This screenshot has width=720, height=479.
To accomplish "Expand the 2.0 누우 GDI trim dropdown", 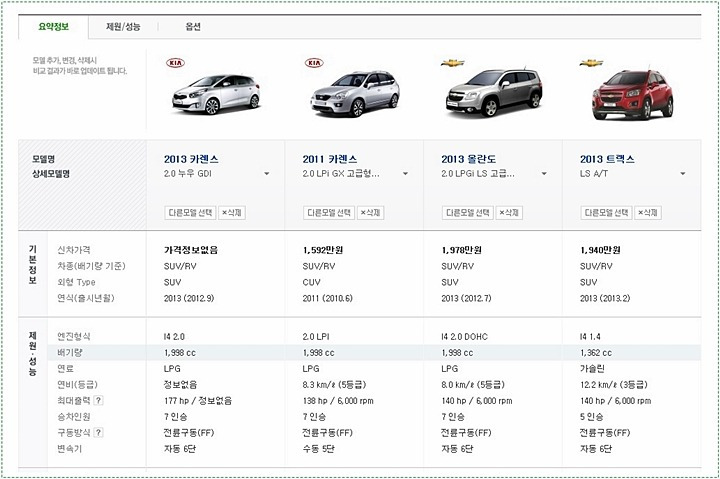I will 266,174.
